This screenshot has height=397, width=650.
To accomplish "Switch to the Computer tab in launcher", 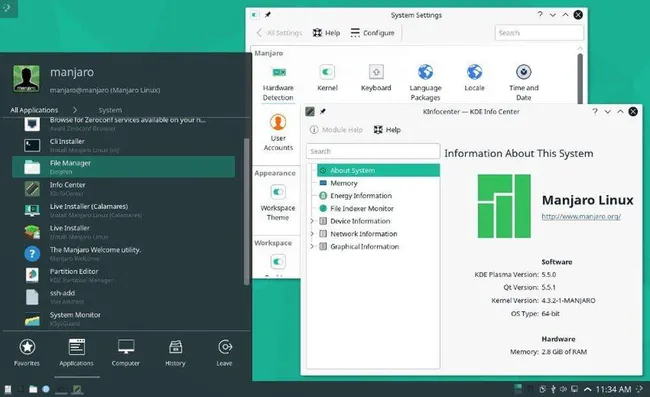I will [126, 353].
